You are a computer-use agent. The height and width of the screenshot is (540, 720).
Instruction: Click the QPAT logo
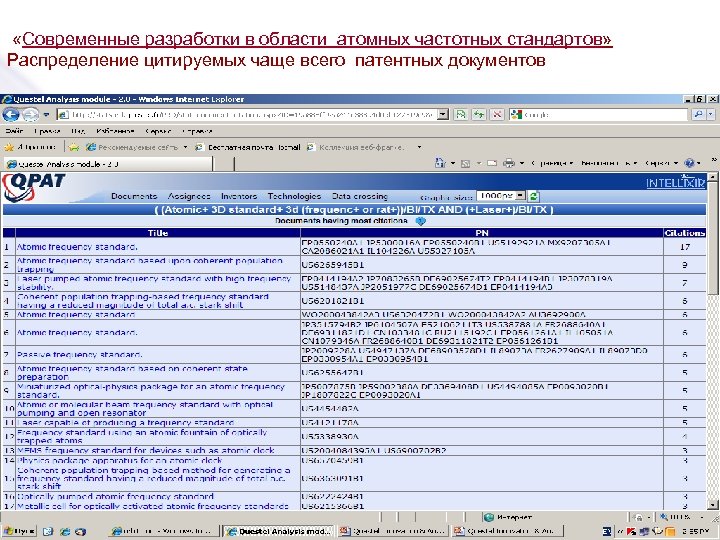pyautogui.click(x=34, y=187)
